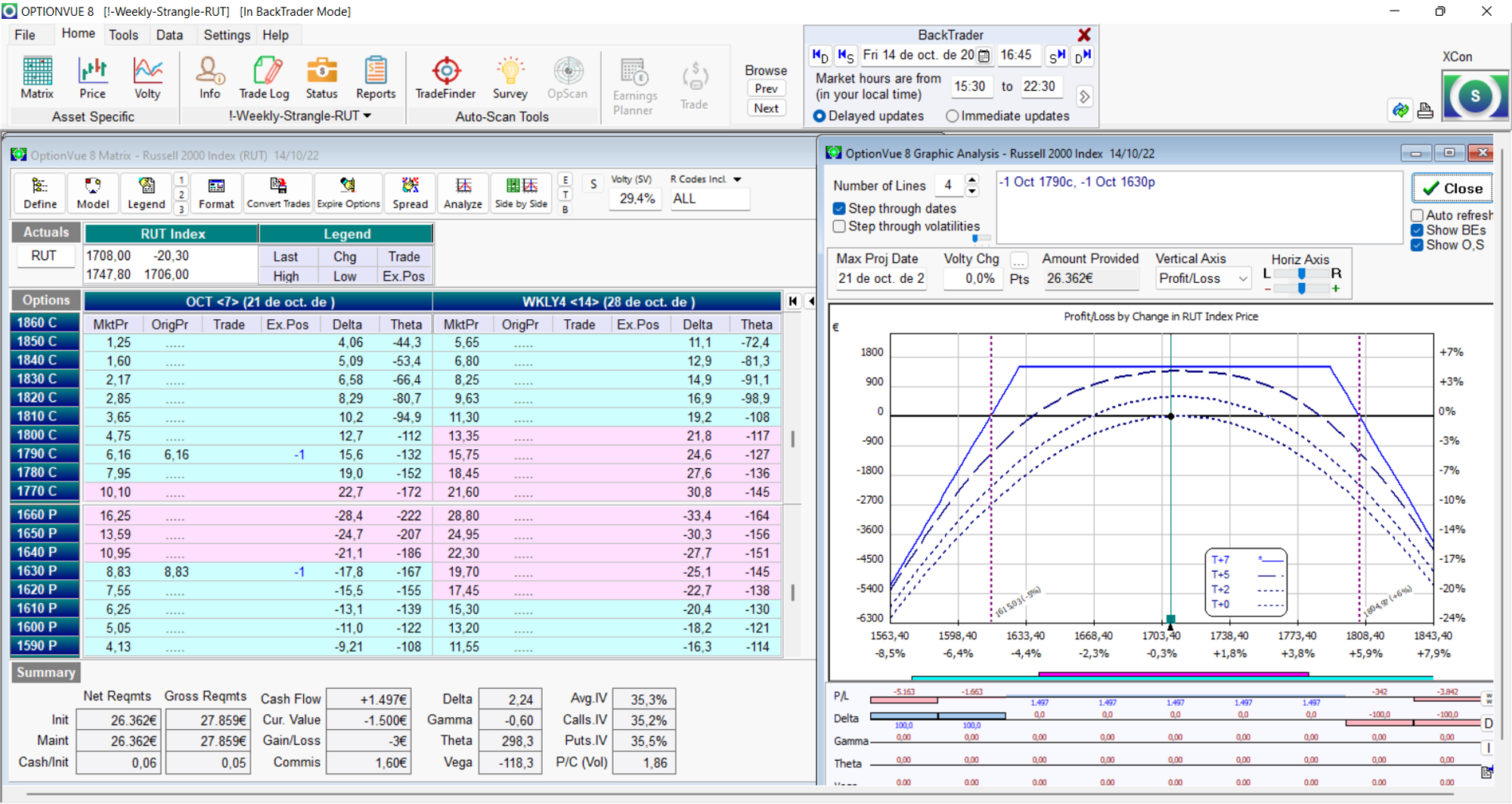Click Browse Prev button

766,88
